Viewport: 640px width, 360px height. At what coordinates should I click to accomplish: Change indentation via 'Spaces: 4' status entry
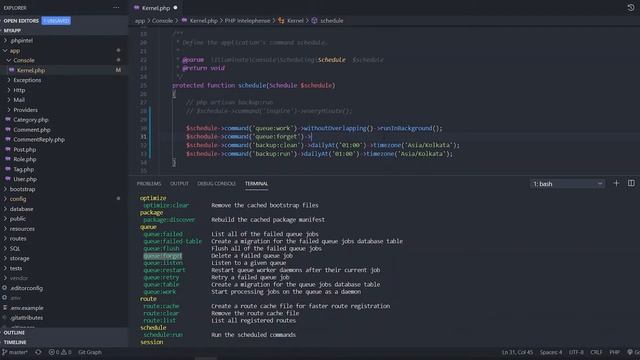click(551, 352)
